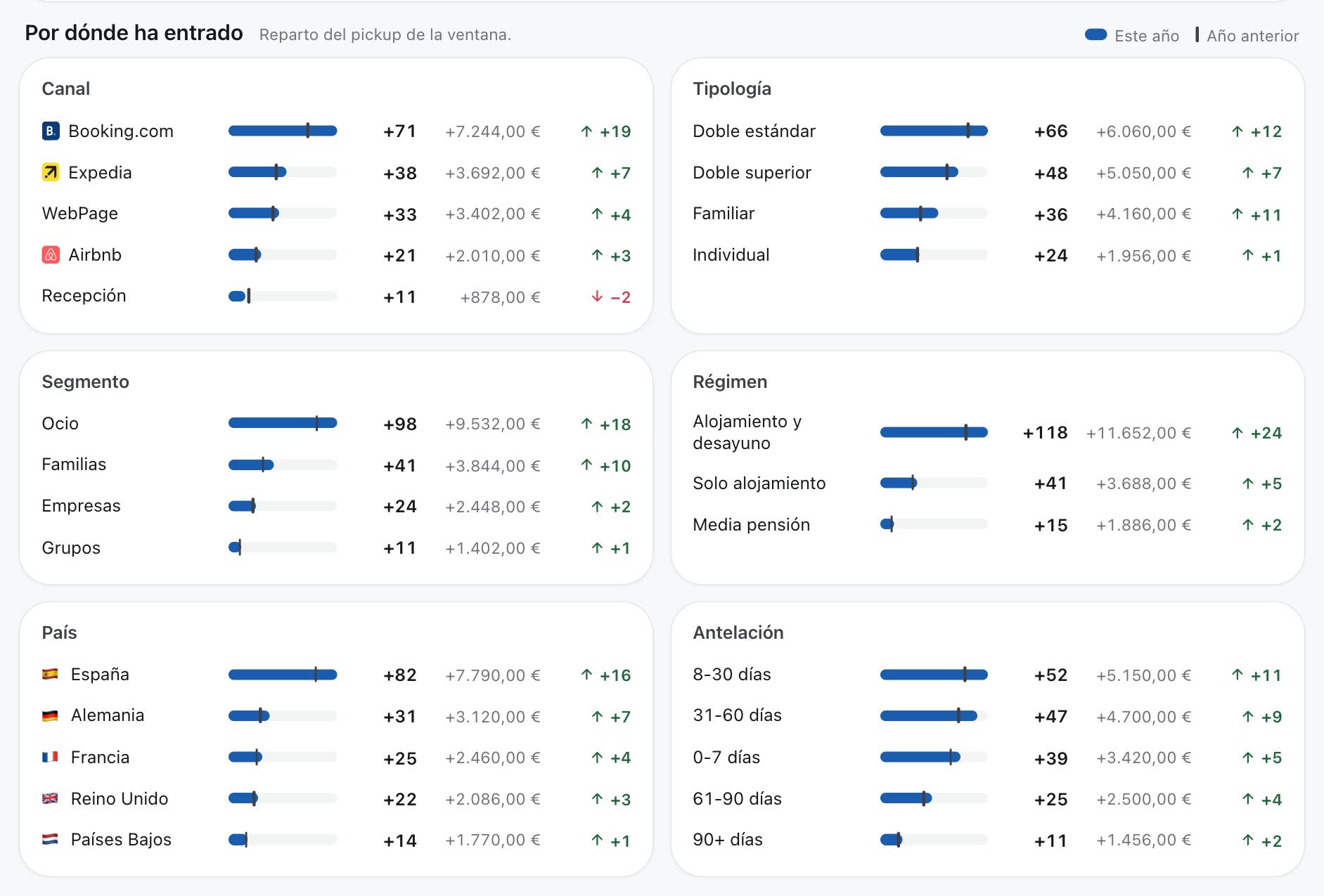Viewport: 1324px width, 896px height.
Task: Click the up arrow in Media pensión row
Action: point(1248,525)
